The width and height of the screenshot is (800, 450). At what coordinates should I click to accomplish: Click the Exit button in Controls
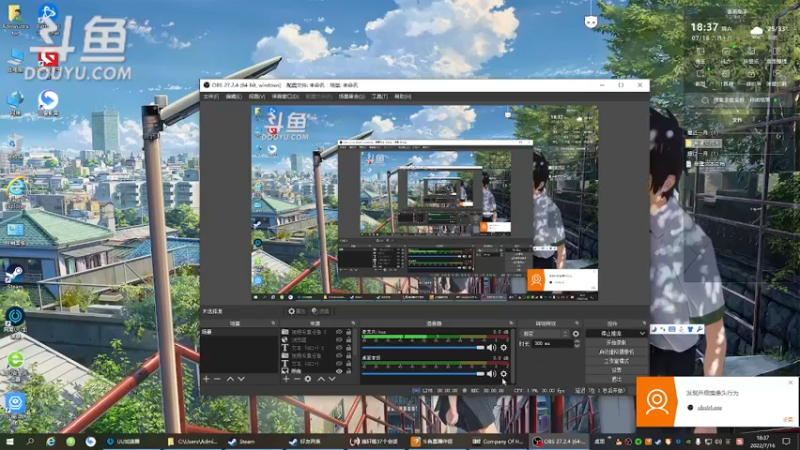pyautogui.click(x=616, y=380)
